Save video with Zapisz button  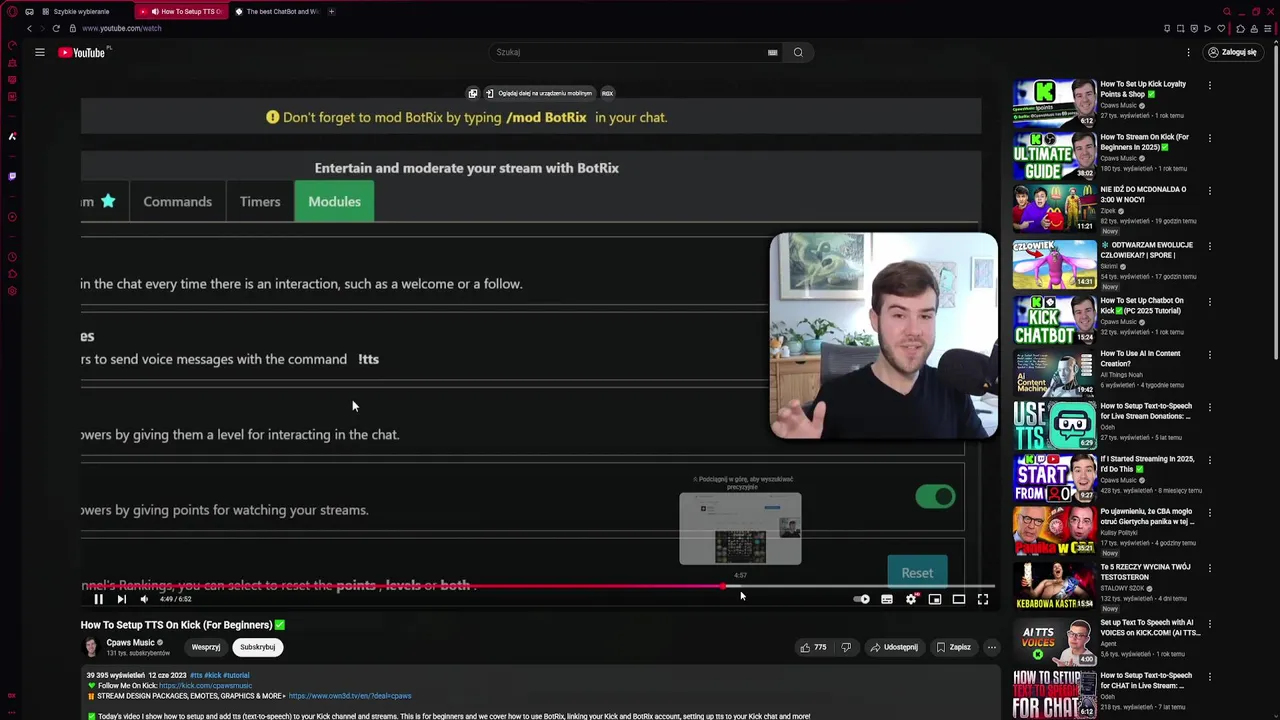953,647
